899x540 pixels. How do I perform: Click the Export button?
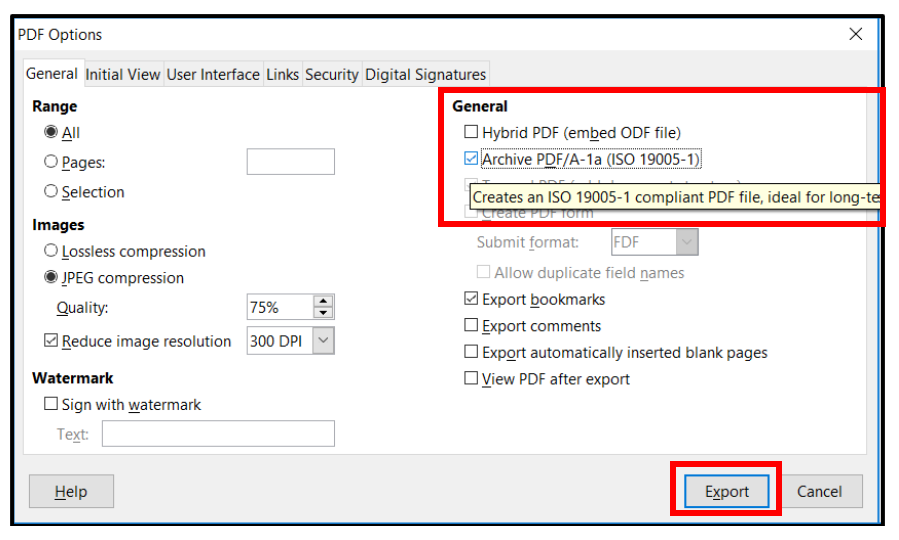(x=727, y=491)
